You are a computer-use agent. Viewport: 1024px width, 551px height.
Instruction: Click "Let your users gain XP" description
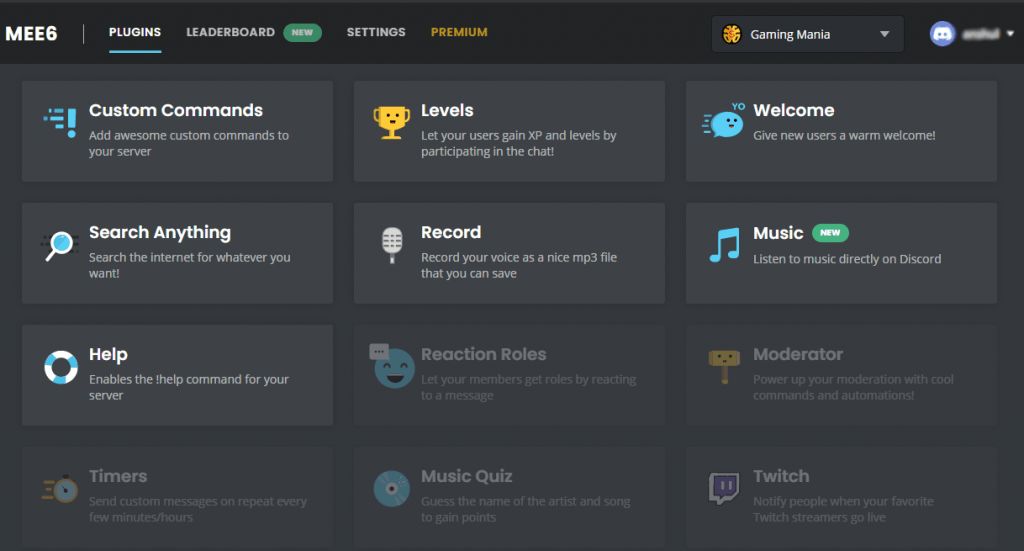tap(519, 143)
